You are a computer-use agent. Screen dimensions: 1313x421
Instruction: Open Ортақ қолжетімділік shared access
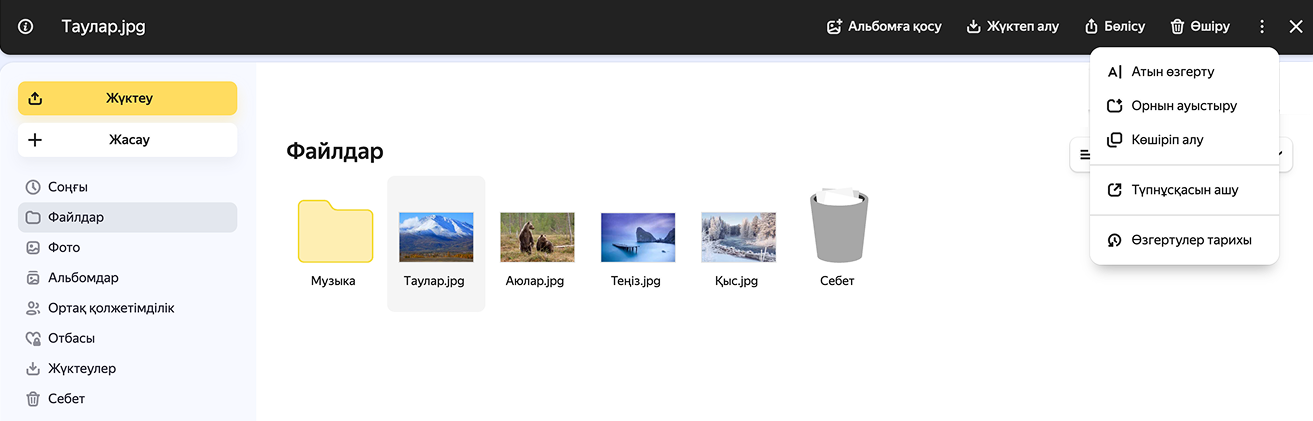coord(110,308)
